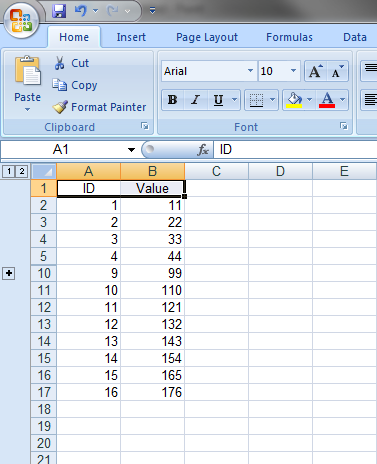Screen dimensions: 377x464
Task: Click the Redo arrow icon
Action: coord(112,11)
